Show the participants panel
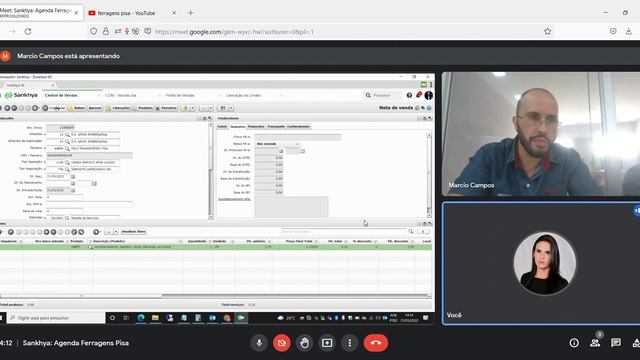Screen dimensions: 640x360 (x=595, y=343)
